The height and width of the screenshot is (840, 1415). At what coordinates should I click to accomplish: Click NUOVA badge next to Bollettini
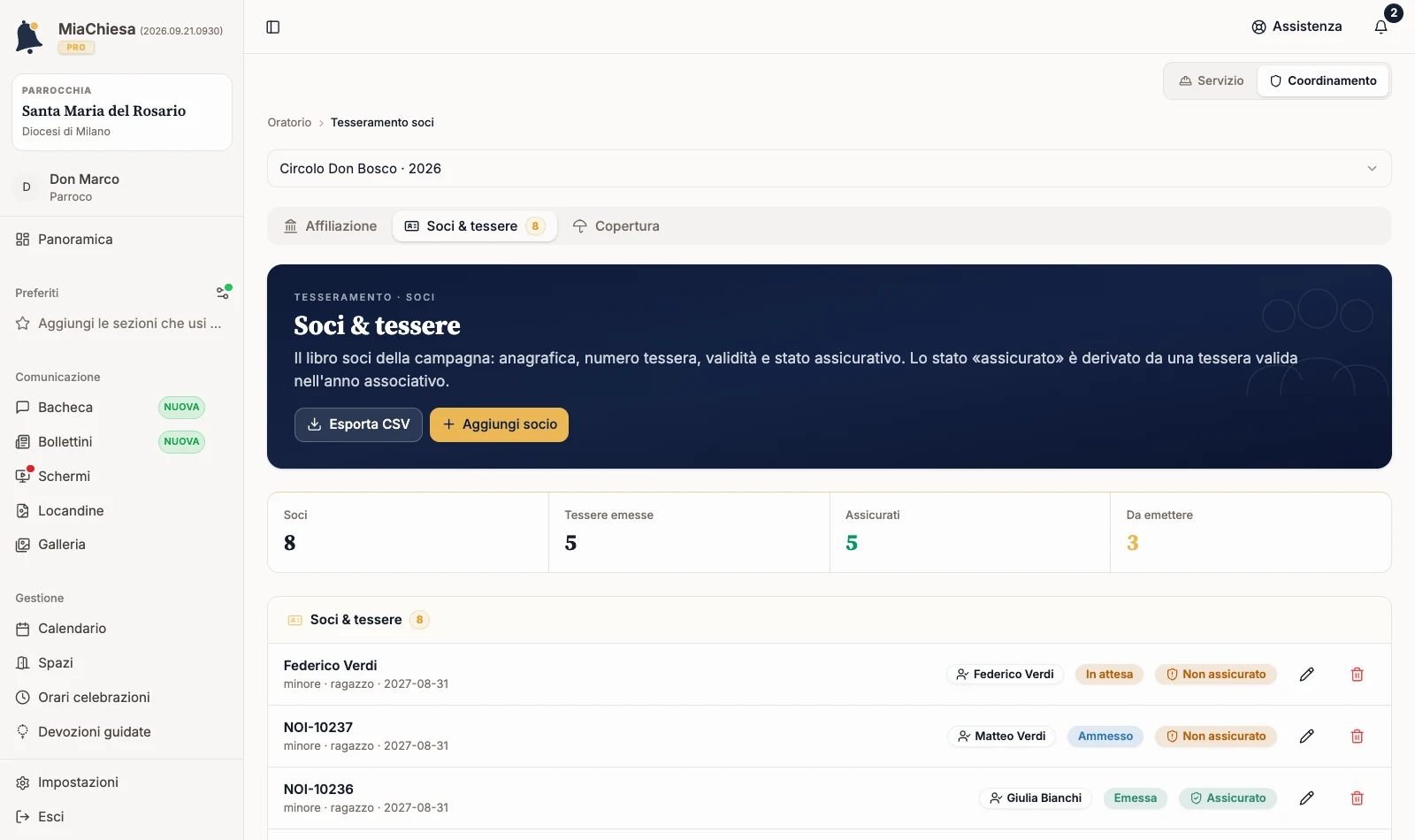pos(181,442)
